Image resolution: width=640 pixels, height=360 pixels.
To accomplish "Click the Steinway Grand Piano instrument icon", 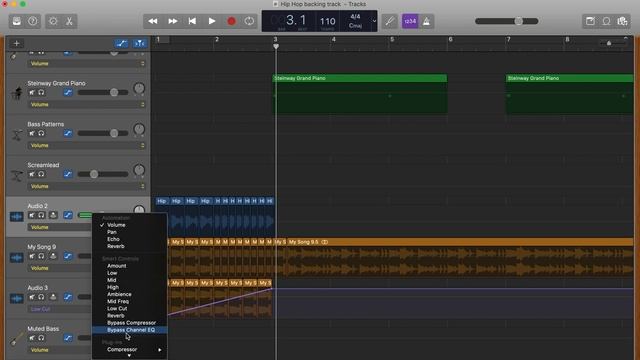I will coord(17,93).
